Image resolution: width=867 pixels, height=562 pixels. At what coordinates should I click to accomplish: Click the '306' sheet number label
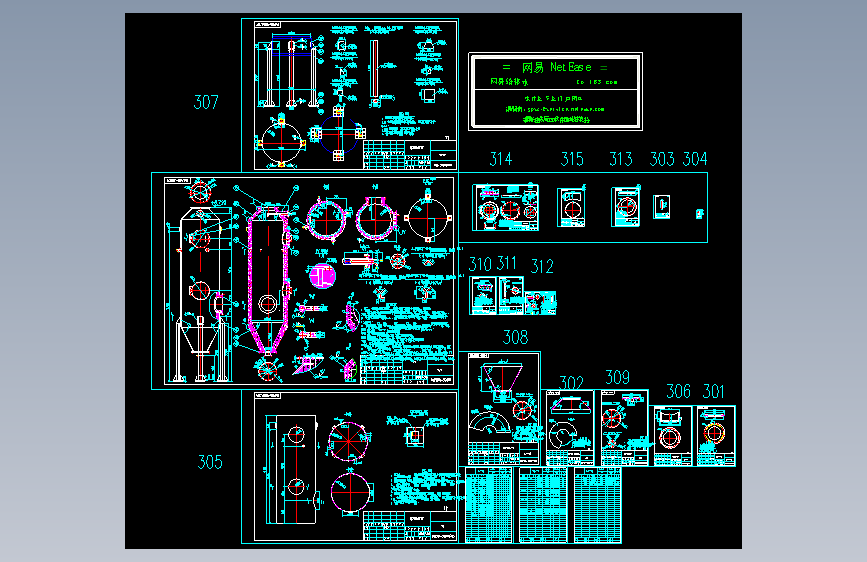tap(678, 392)
